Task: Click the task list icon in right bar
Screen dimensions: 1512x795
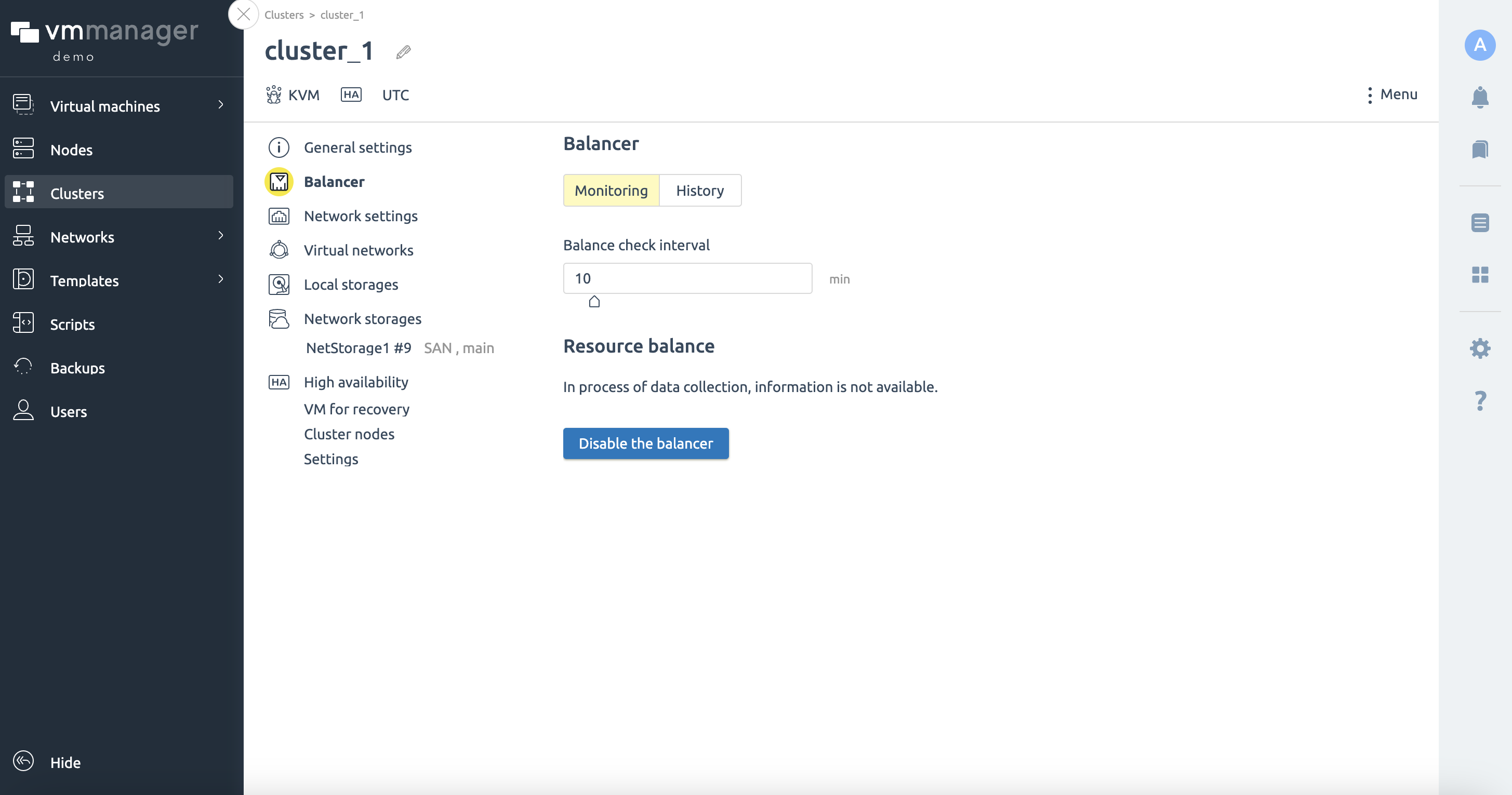Action: [x=1480, y=223]
